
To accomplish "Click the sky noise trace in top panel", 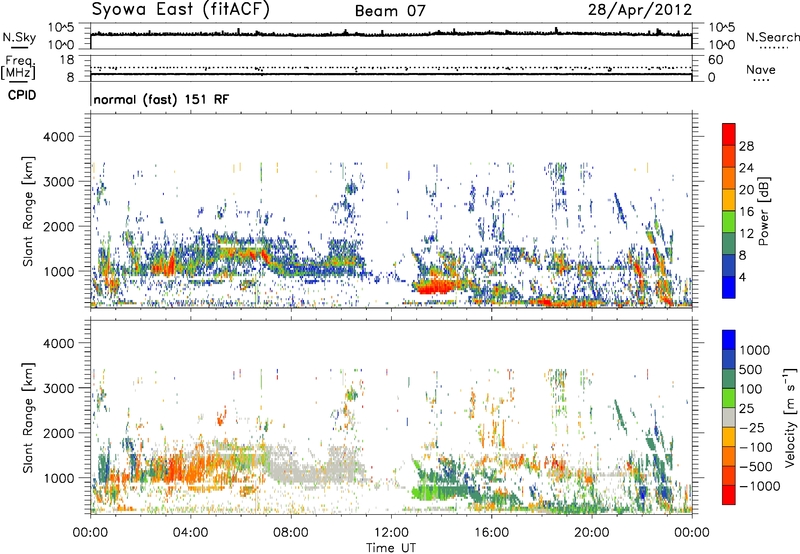I will point(391,34).
